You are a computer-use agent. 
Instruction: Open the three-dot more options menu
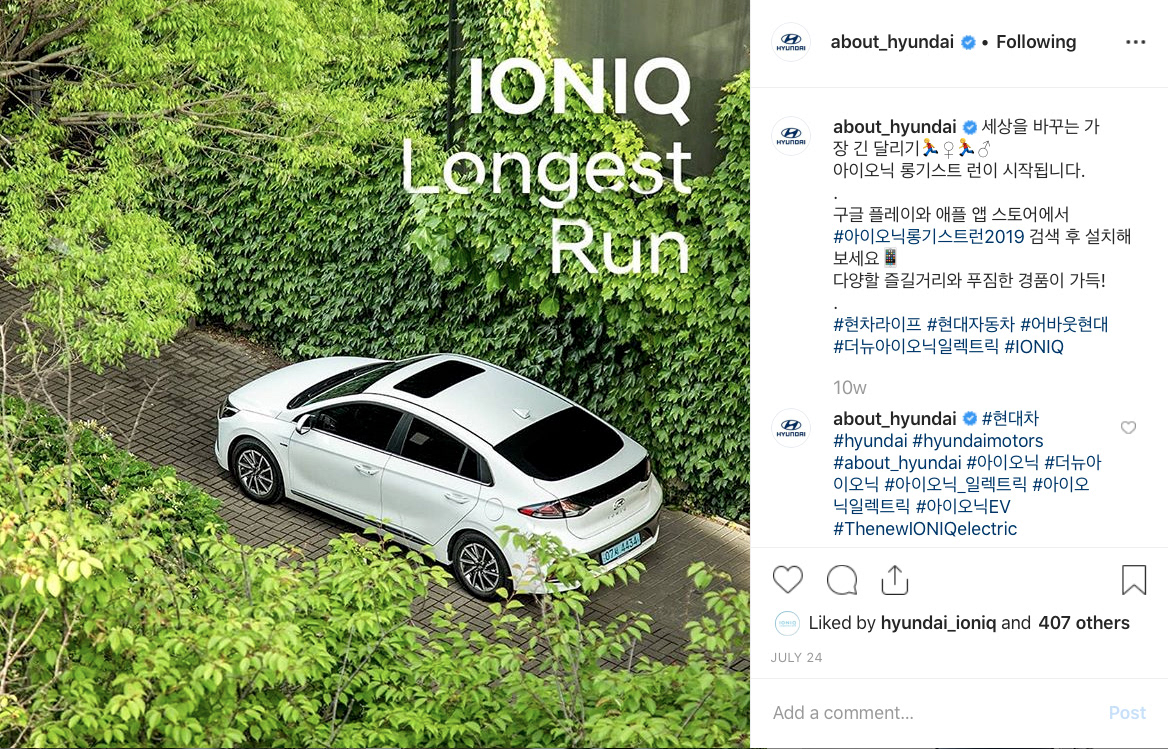1135,42
